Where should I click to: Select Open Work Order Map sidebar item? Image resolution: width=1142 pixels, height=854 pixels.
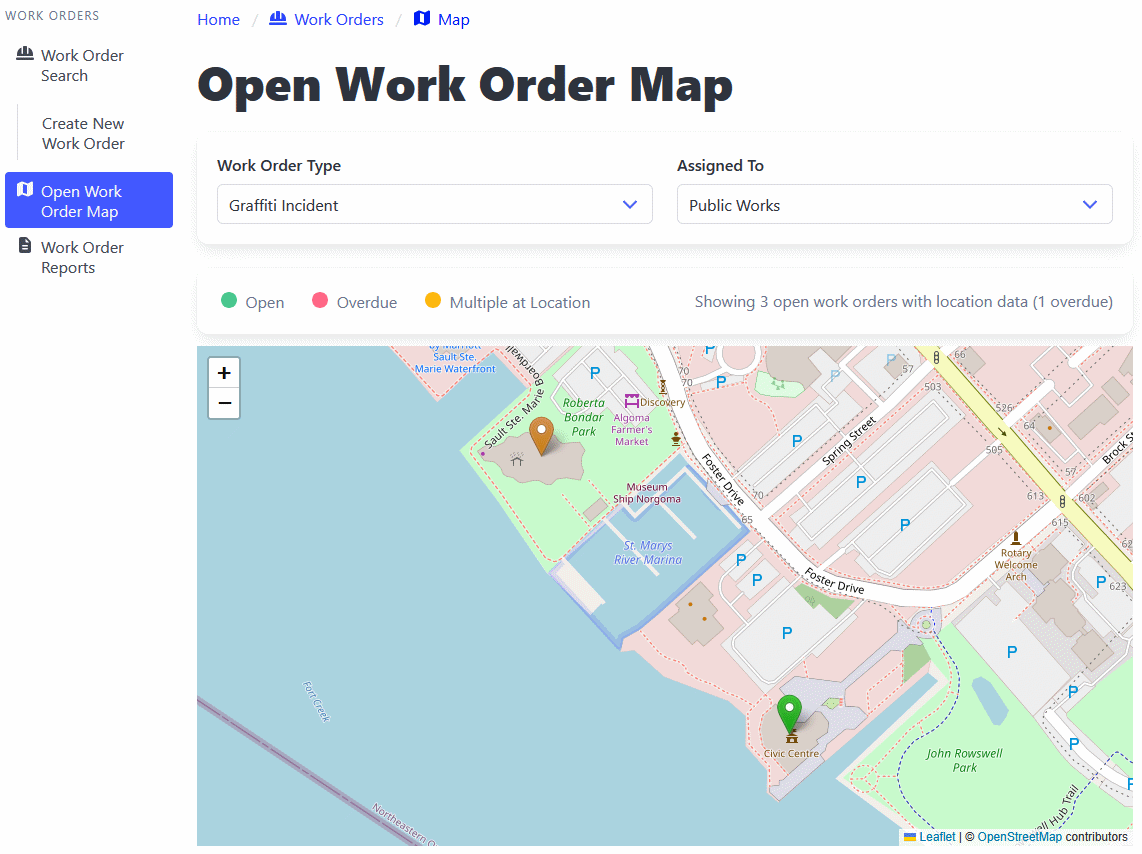pos(89,200)
